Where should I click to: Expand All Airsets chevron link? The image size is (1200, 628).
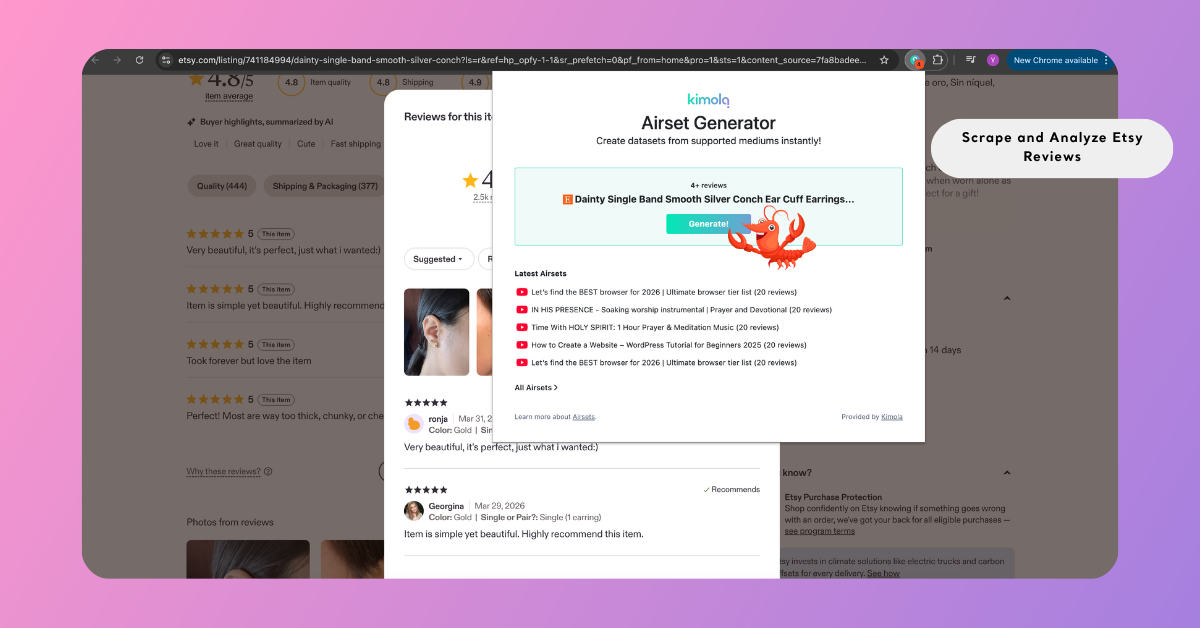537,387
